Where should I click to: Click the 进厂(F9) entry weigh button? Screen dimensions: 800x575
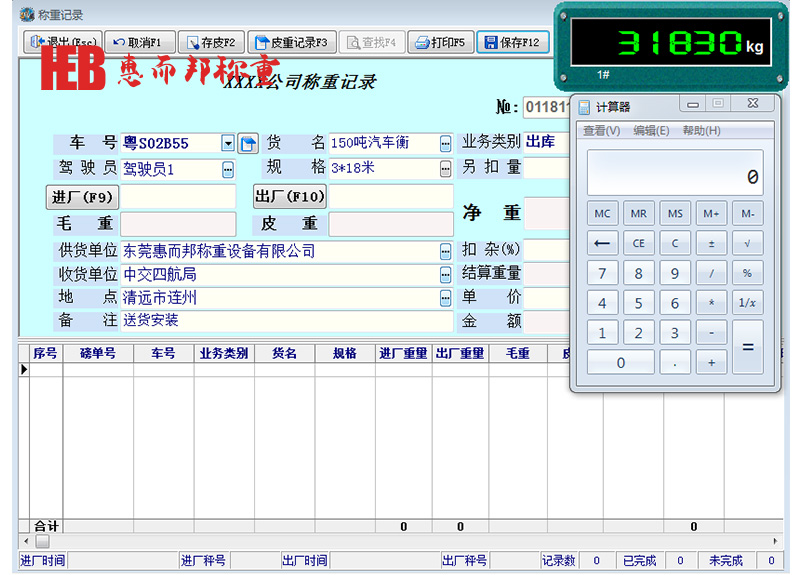(83, 197)
